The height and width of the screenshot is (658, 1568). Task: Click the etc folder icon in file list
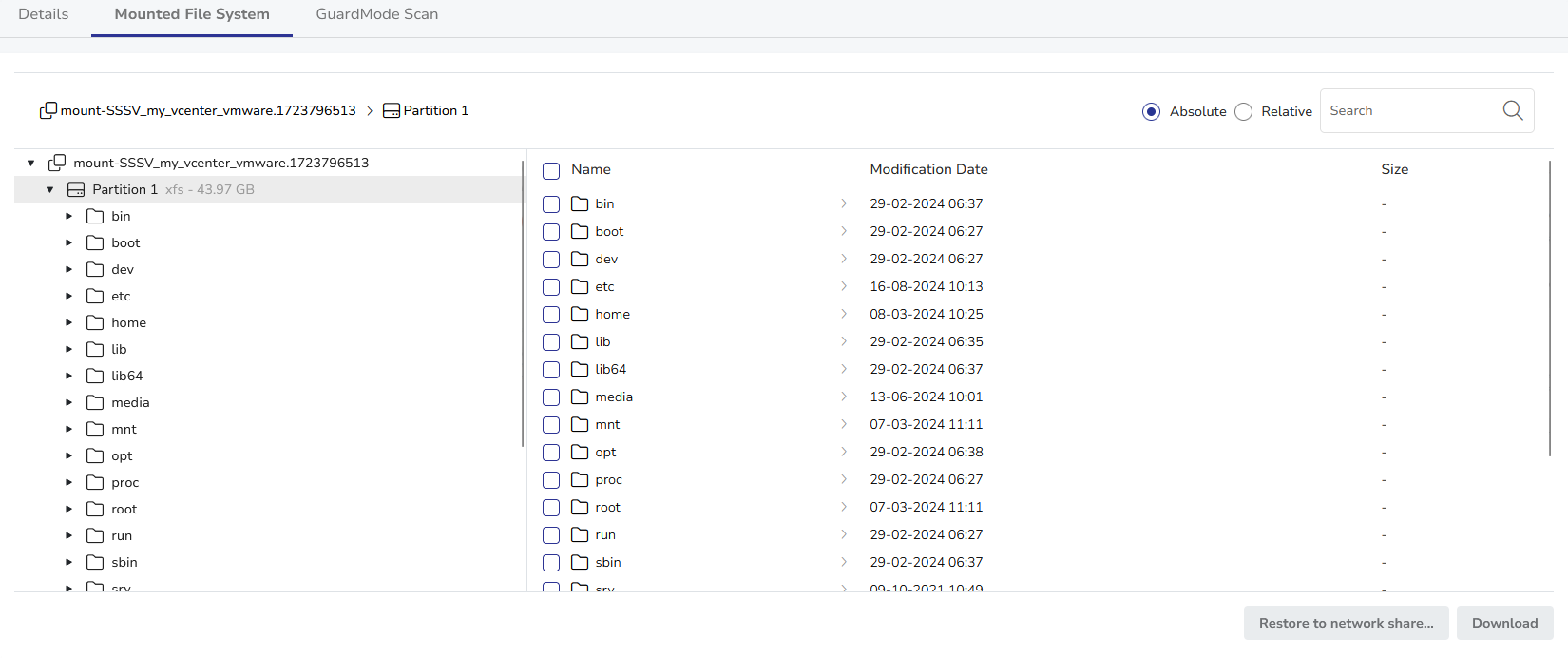[580, 286]
